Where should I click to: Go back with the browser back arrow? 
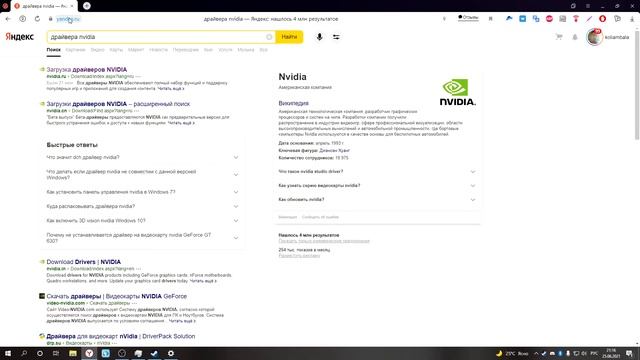8,19
